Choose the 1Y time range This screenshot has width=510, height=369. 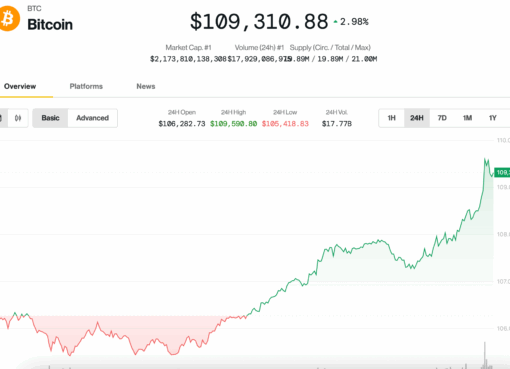pos(493,118)
